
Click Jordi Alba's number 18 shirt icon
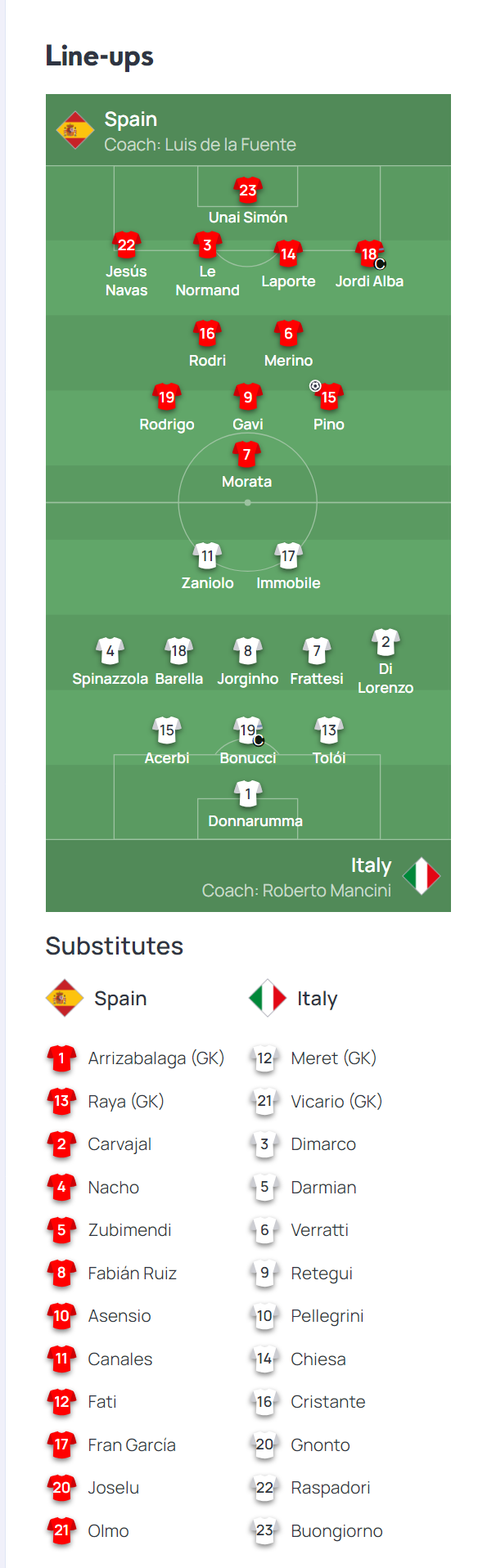coord(370,254)
